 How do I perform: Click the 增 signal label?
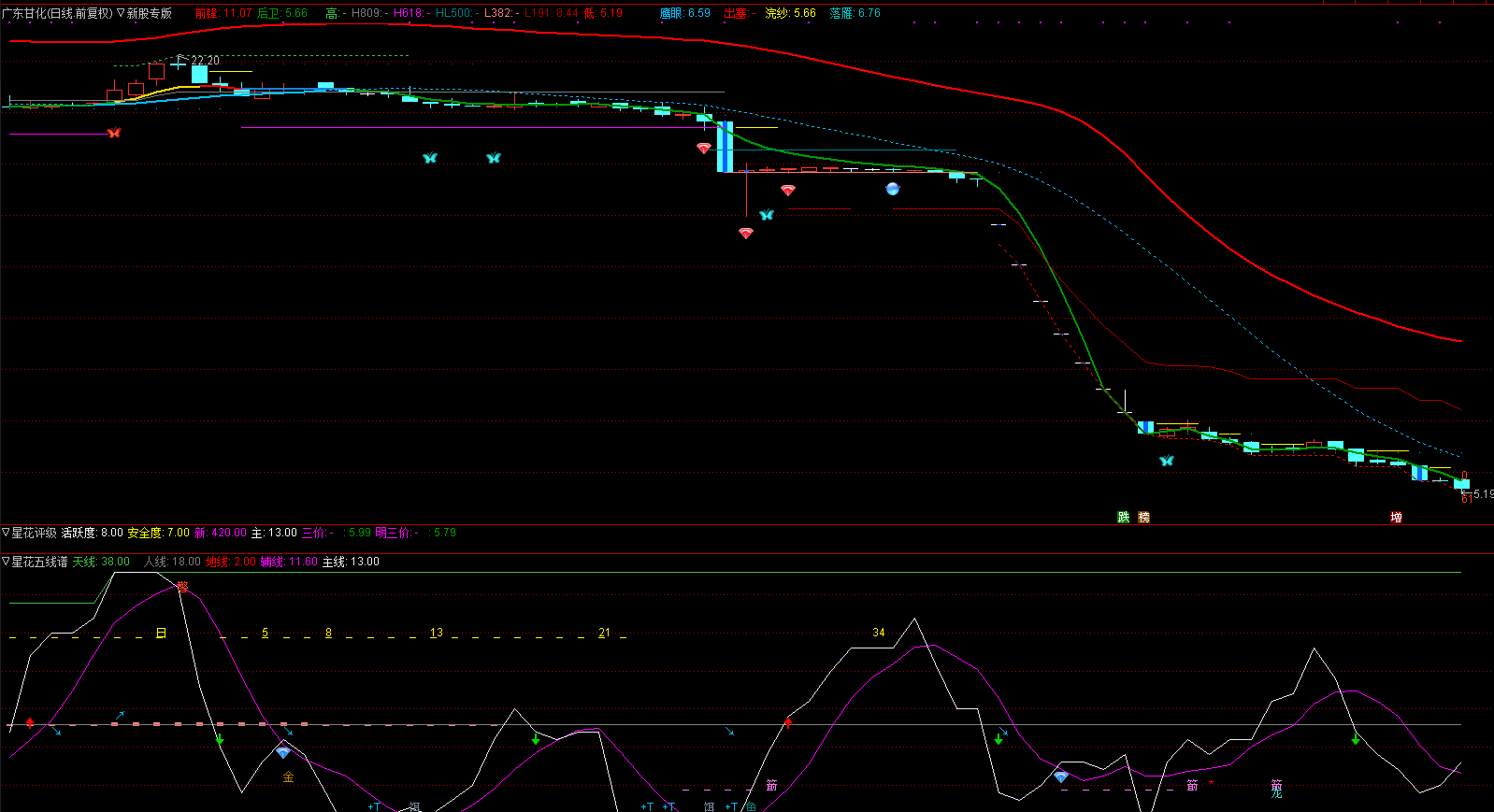point(1396,517)
